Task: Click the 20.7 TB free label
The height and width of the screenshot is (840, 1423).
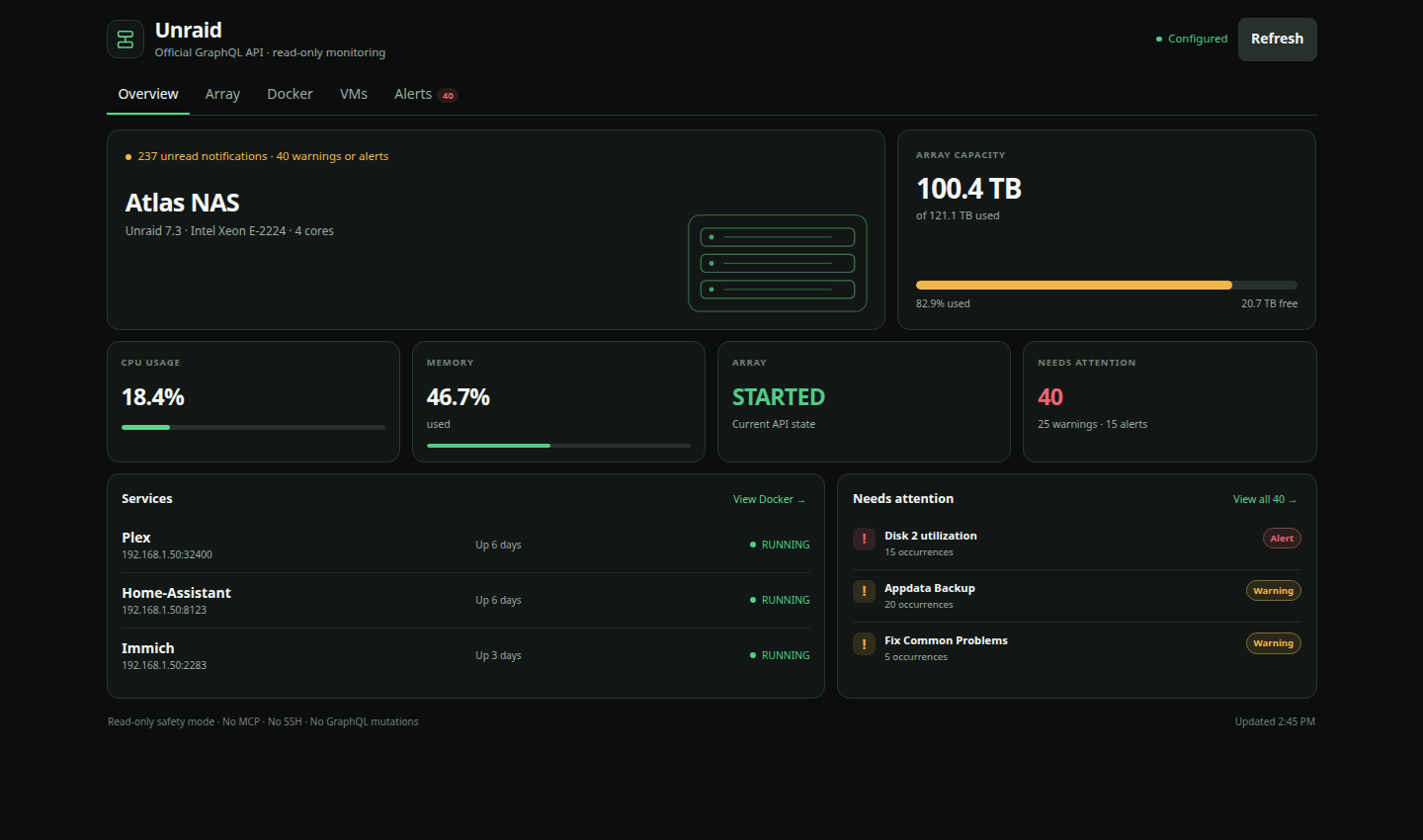Action: click(1270, 303)
